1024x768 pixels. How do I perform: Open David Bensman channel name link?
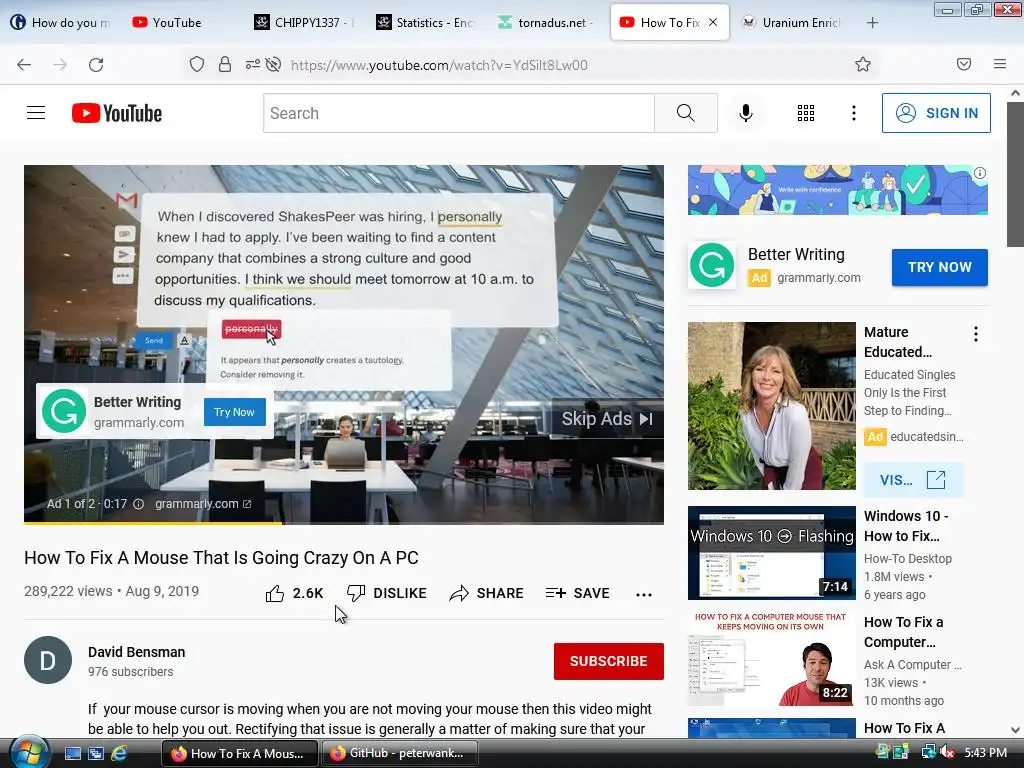coord(136,652)
